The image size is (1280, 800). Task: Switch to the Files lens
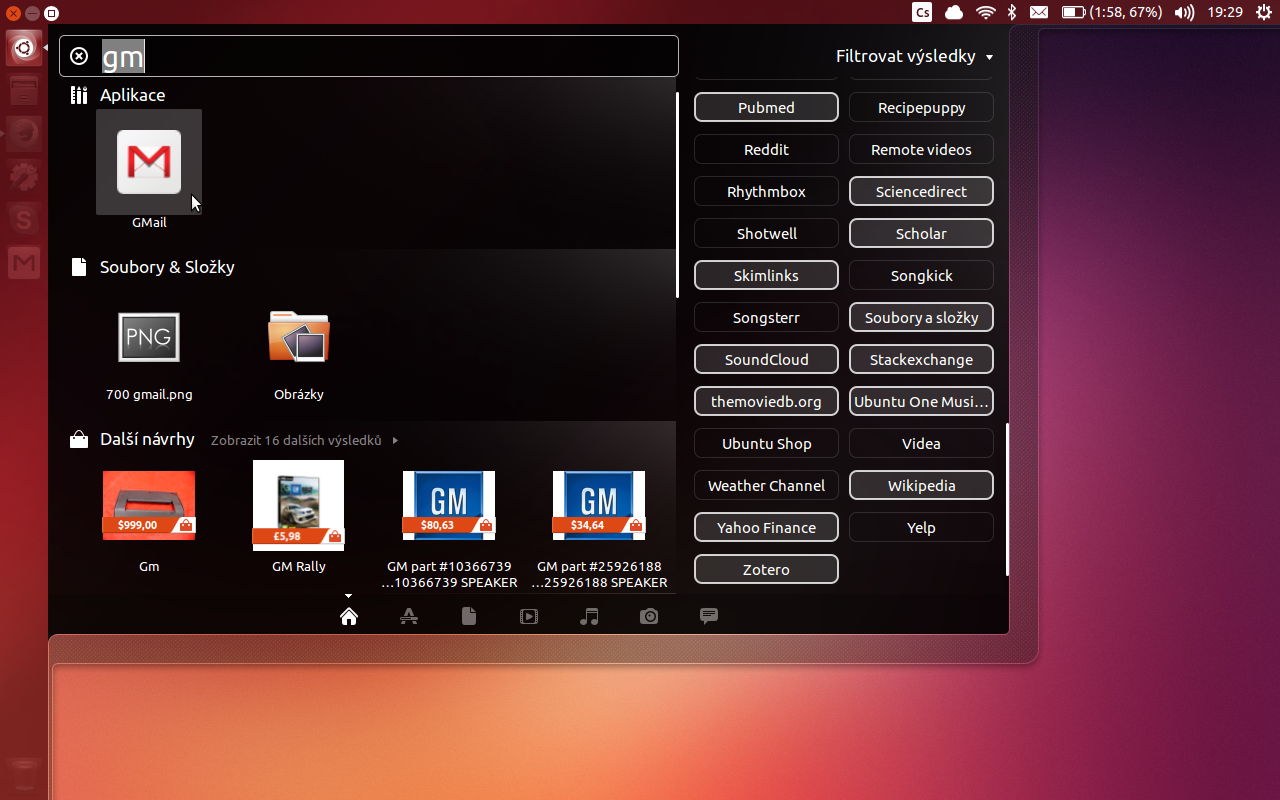pos(469,616)
